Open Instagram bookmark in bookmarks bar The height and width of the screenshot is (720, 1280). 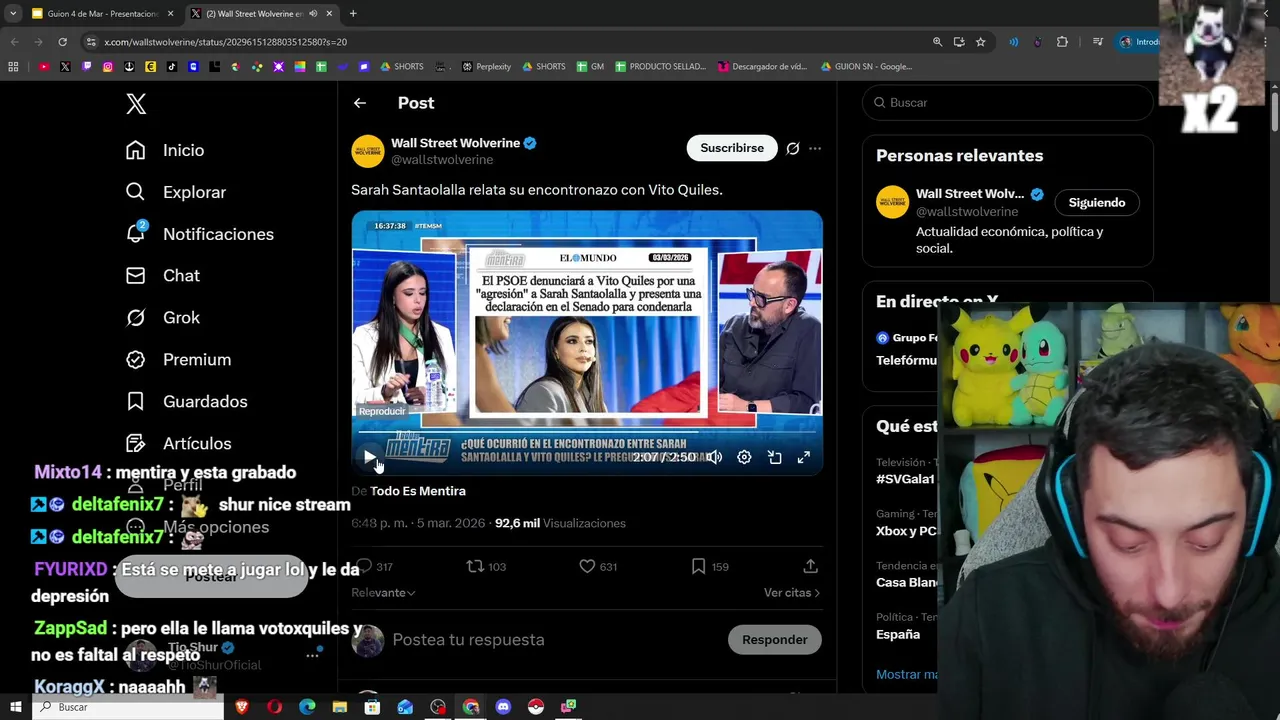pos(108,67)
